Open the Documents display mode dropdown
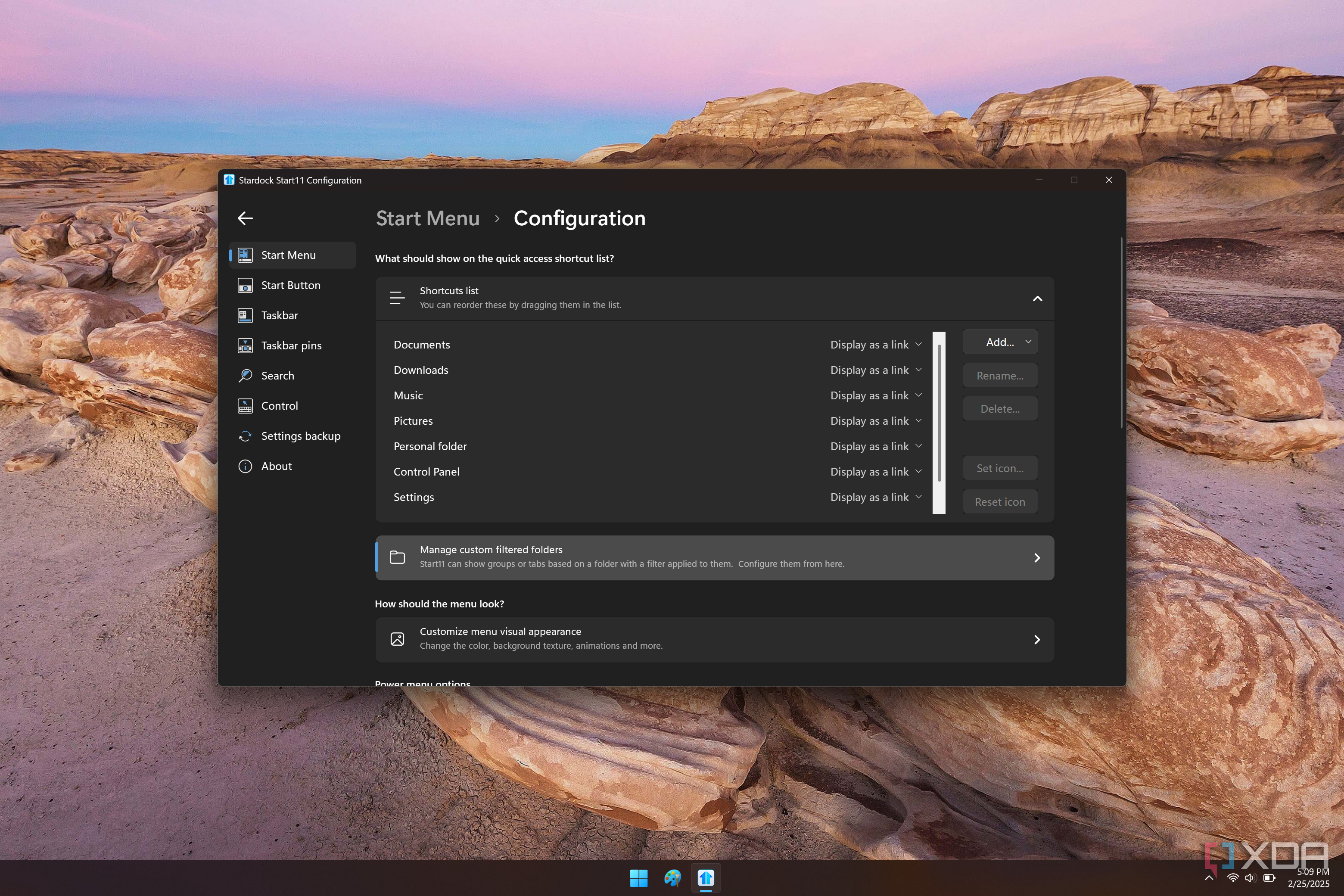1344x896 pixels. click(876, 345)
